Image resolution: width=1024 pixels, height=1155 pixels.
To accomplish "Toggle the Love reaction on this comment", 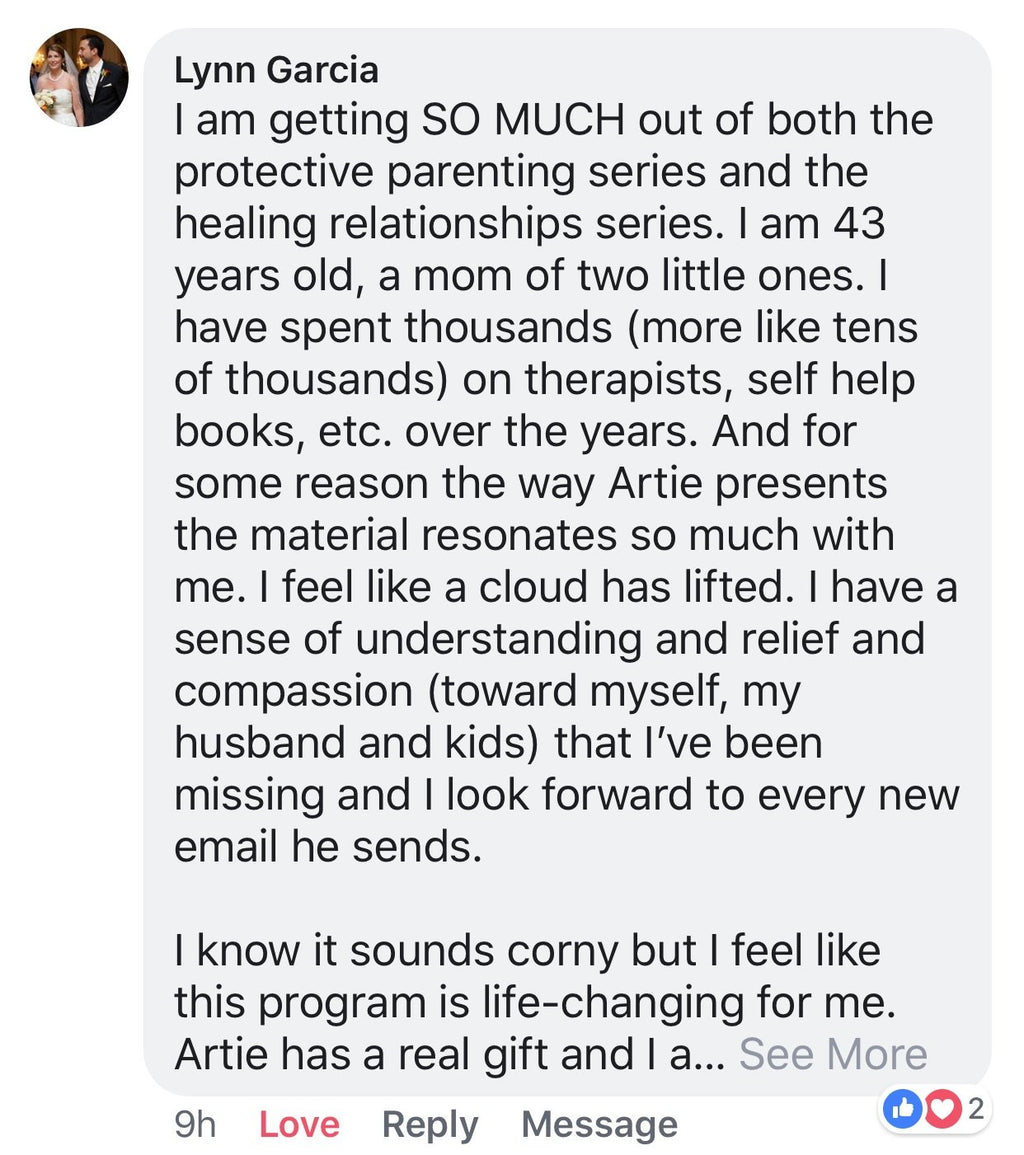I will [x=299, y=1124].
